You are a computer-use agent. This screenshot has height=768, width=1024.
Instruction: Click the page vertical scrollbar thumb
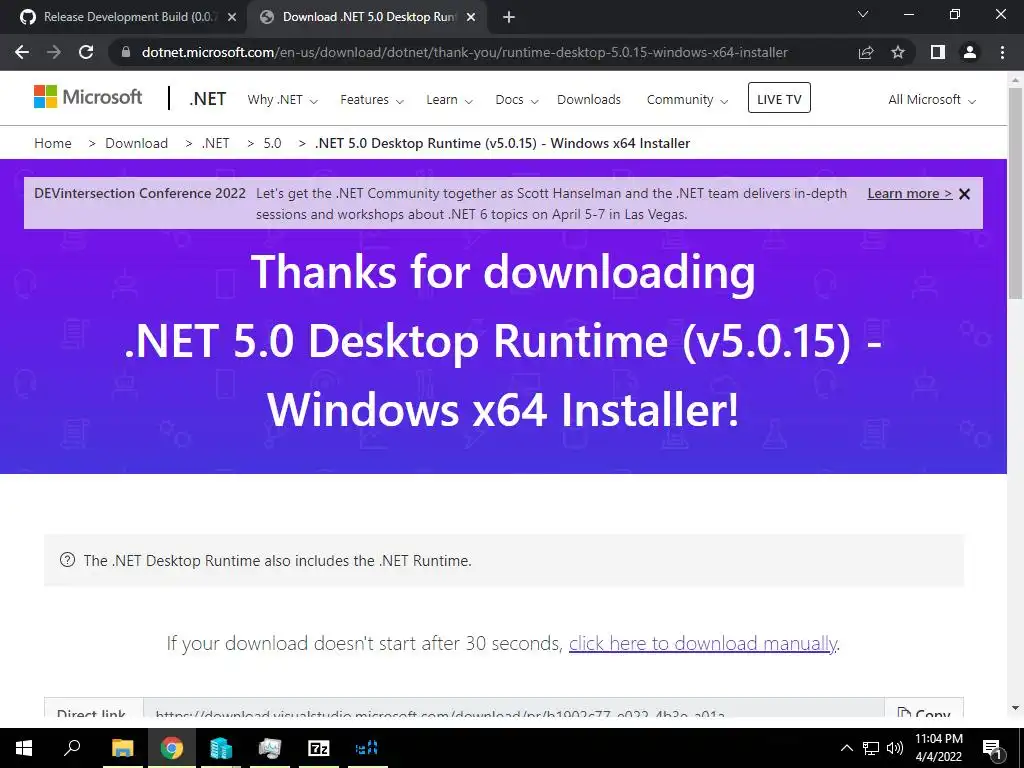coord(1016,191)
